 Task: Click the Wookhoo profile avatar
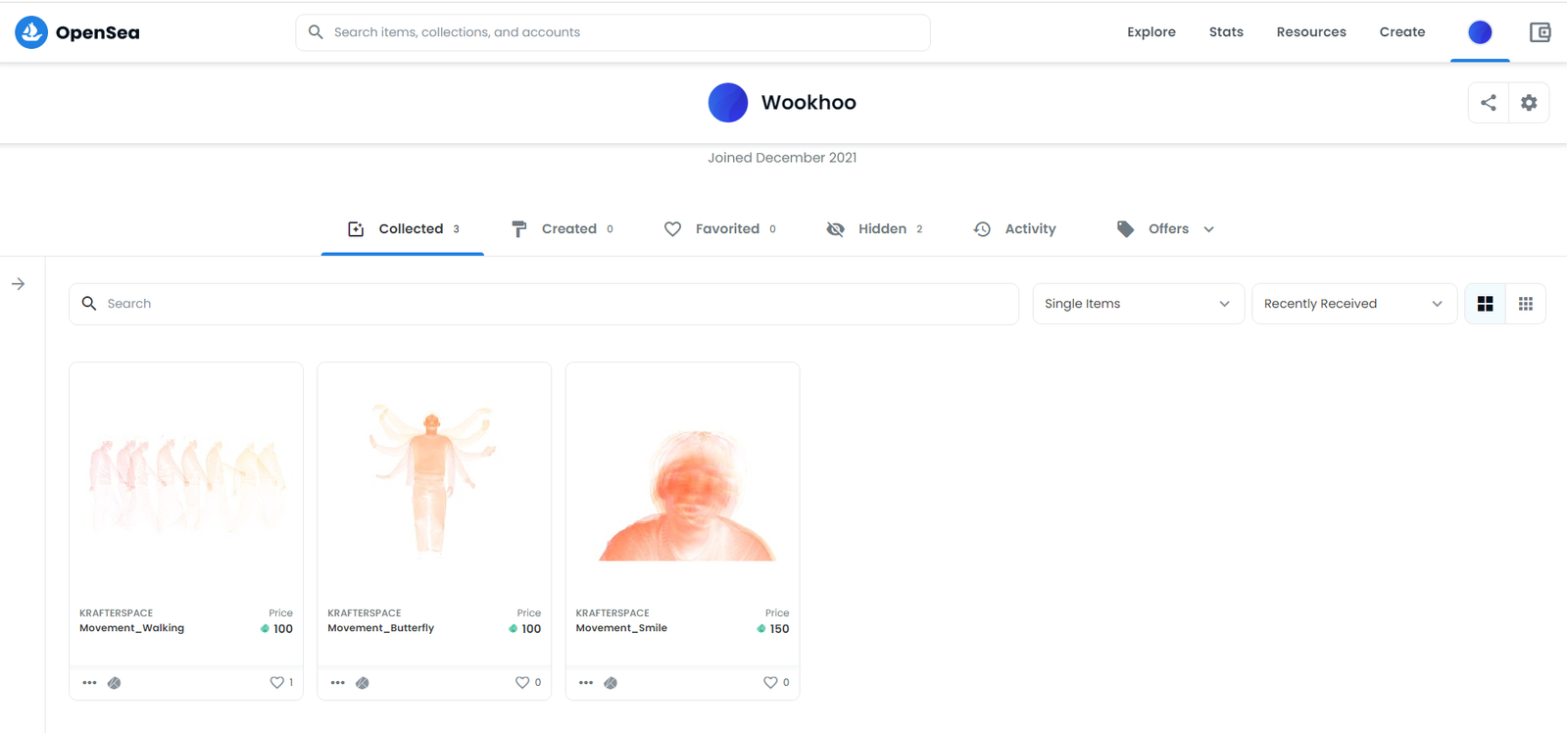tap(727, 102)
